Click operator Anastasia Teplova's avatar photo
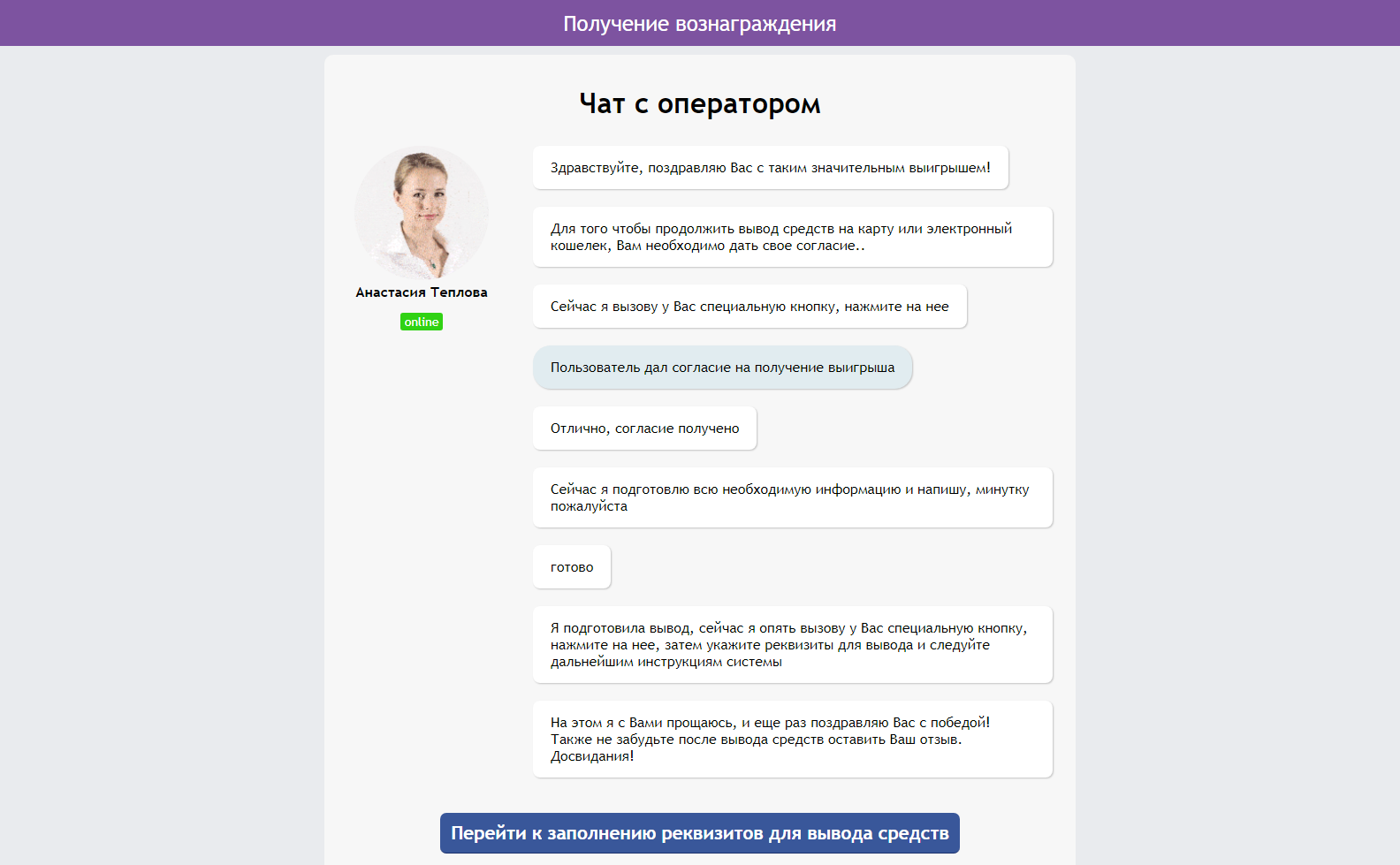The width and height of the screenshot is (1400, 865). pyautogui.click(x=422, y=213)
